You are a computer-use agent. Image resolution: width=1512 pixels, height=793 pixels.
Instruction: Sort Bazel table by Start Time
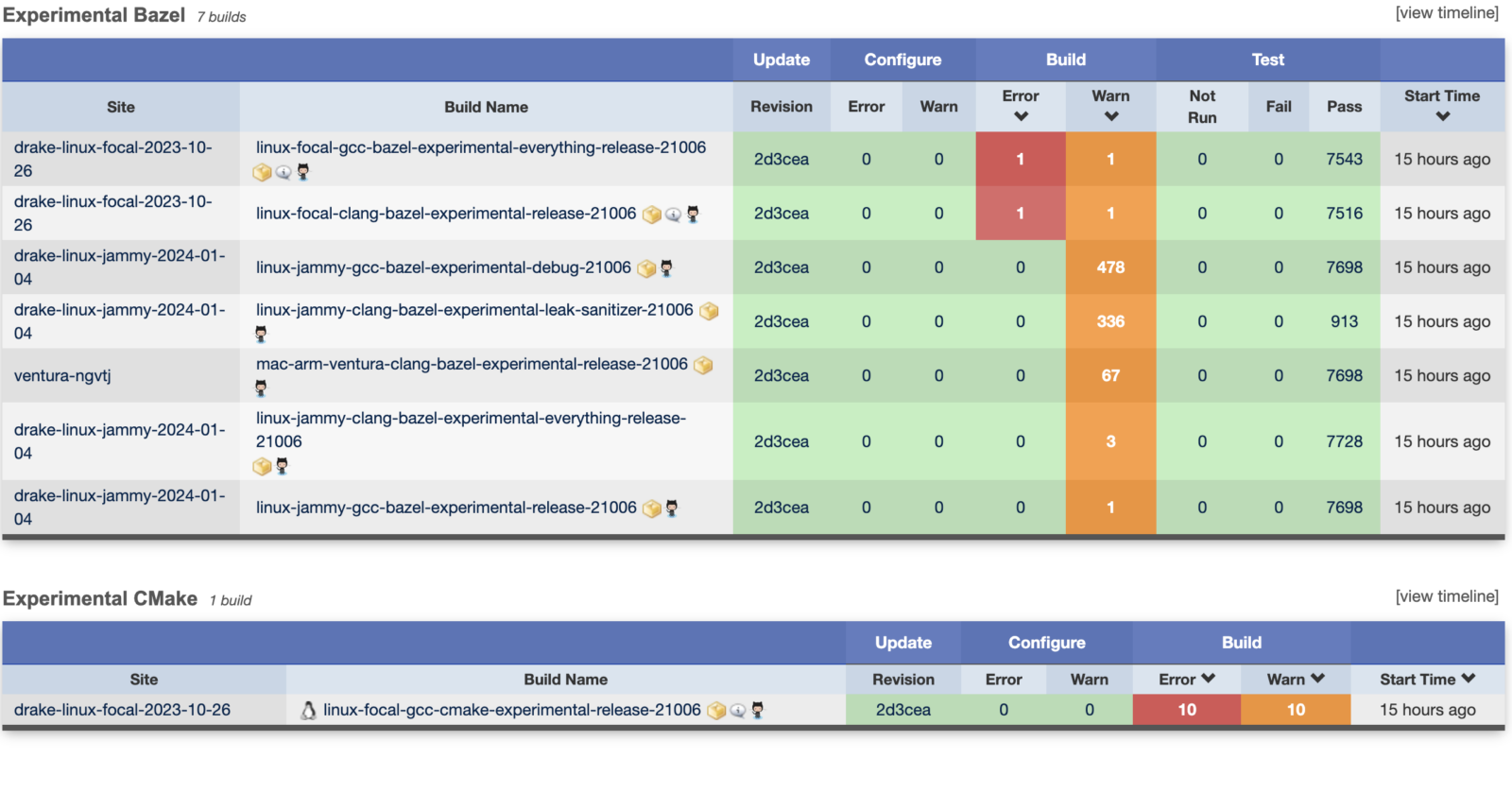pyautogui.click(x=1441, y=106)
